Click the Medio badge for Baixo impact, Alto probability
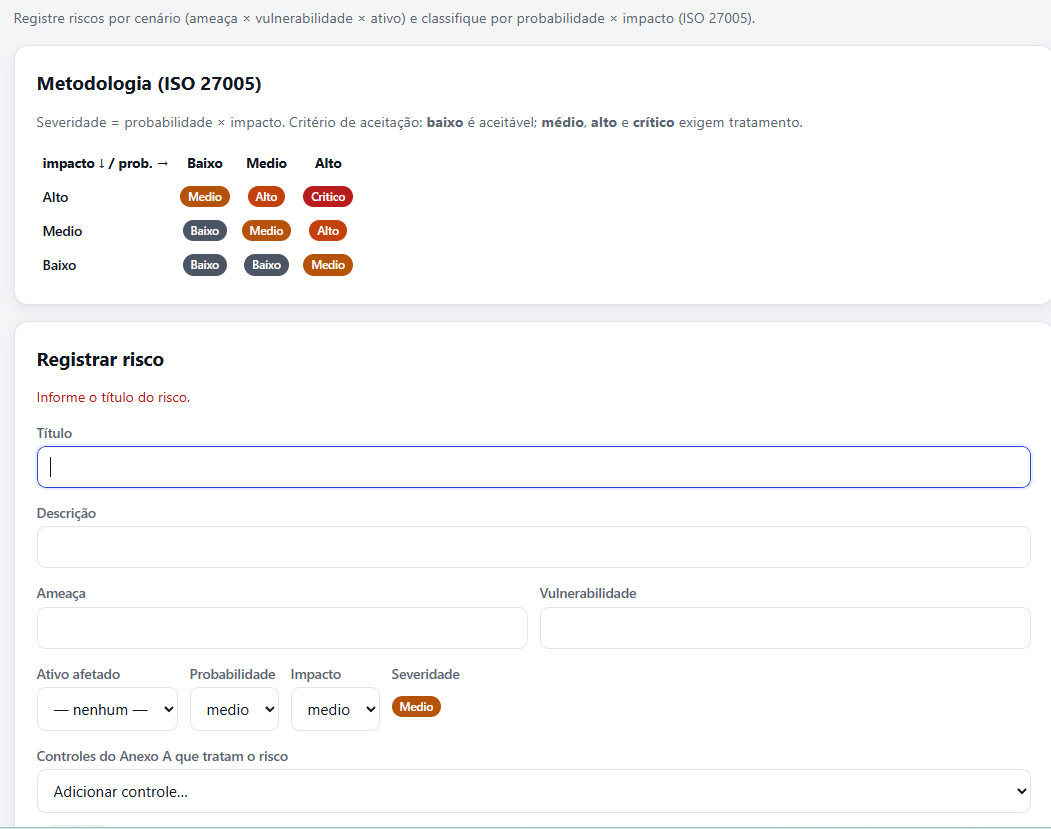 coord(328,265)
